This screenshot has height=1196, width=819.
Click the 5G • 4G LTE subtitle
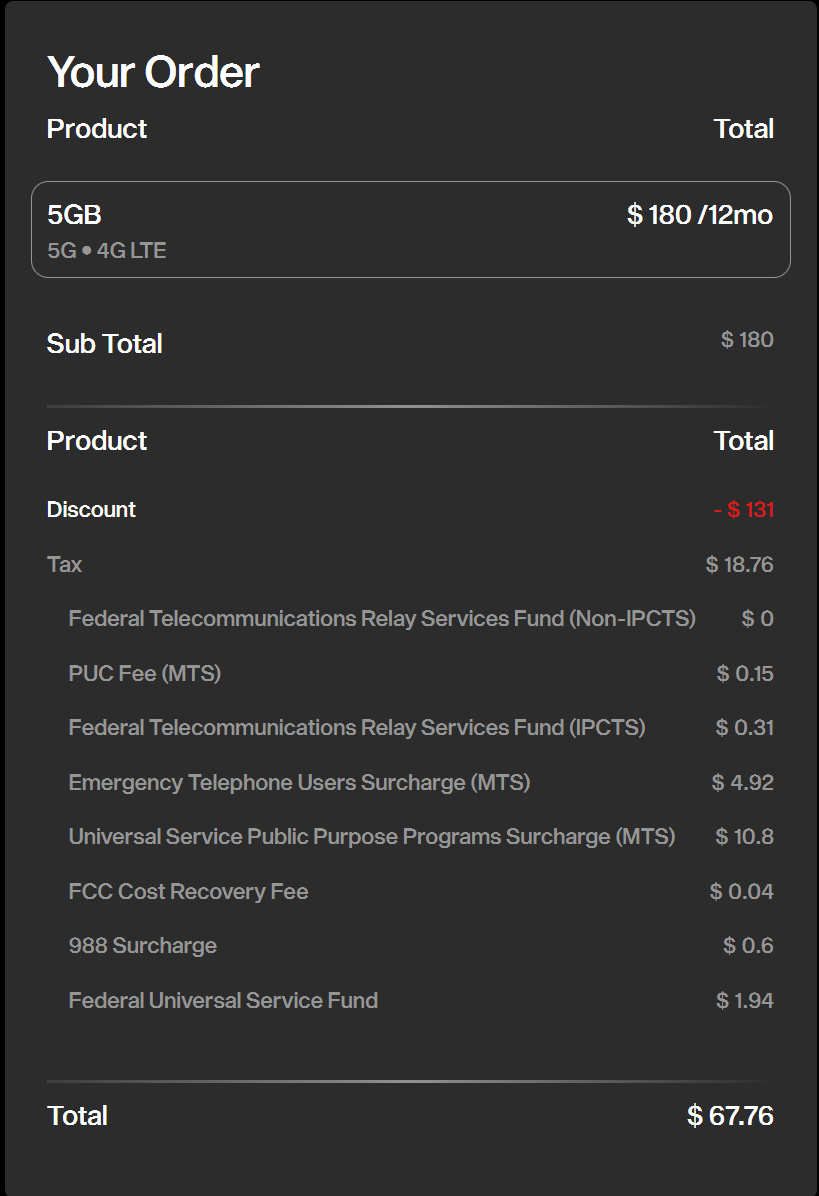[106, 251]
